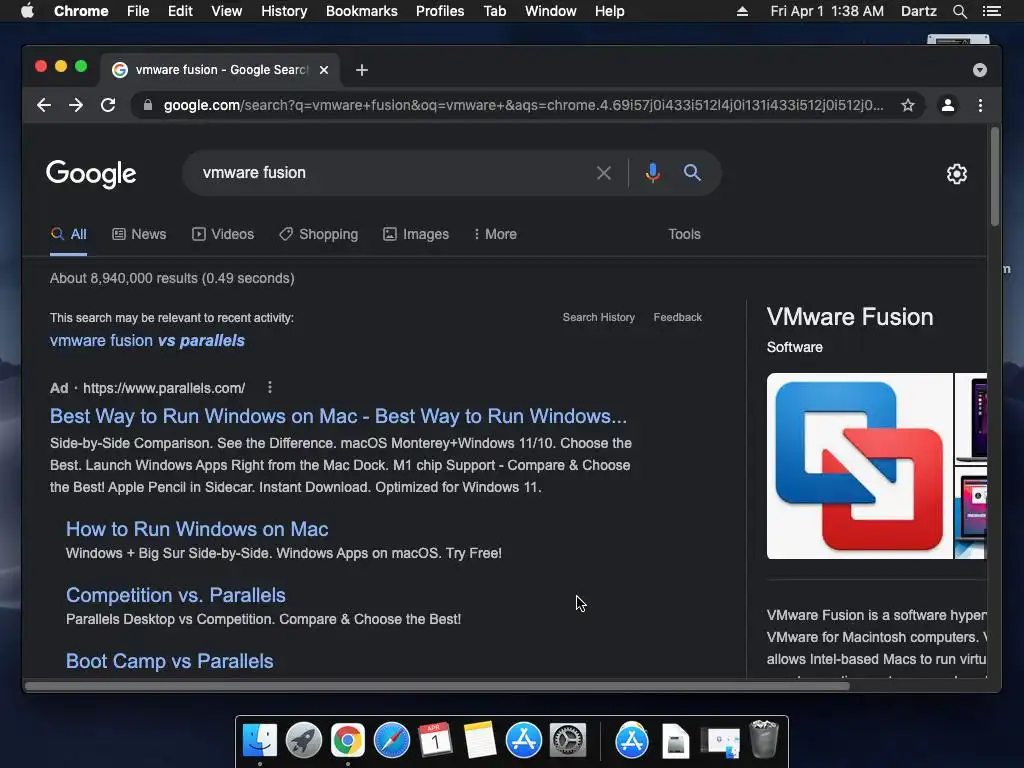Open Chrome's three-dot menu
This screenshot has height=768, width=1024.
click(980, 105)
